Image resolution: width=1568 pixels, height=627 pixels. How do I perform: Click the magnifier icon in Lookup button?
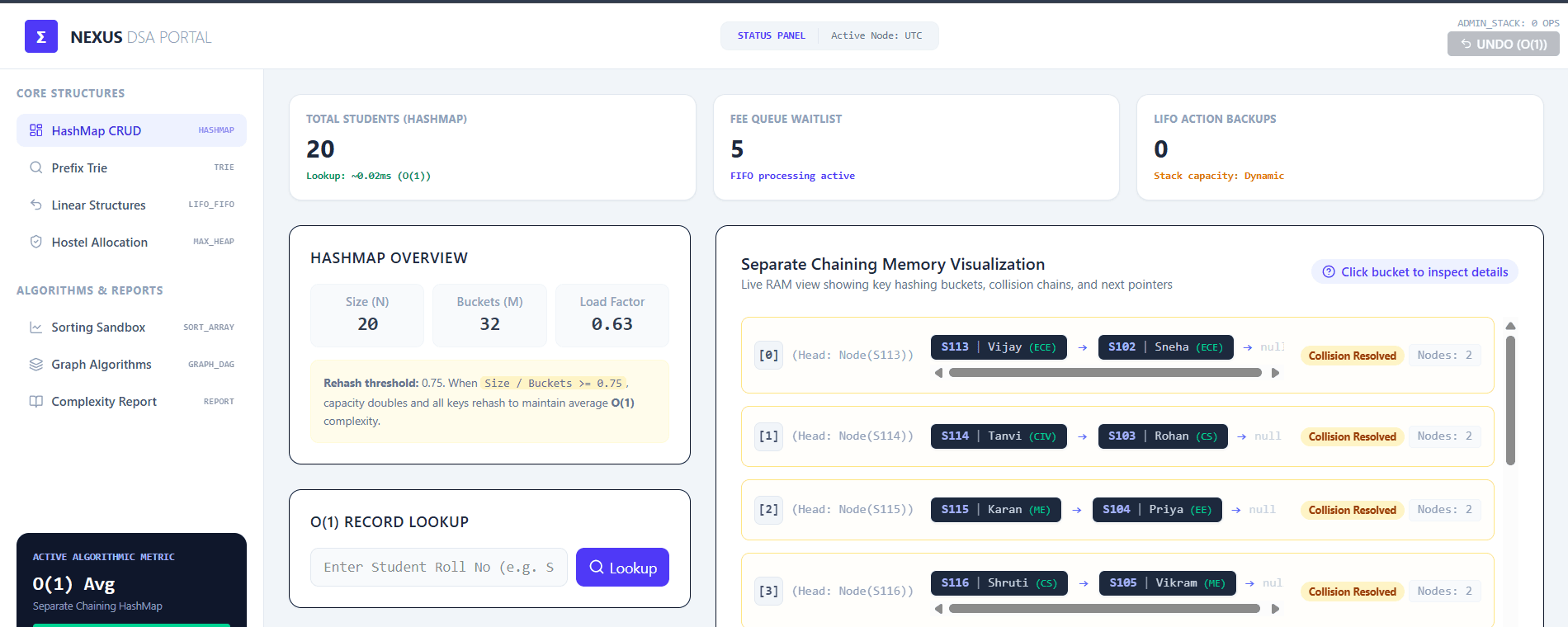pyautogui.click(x=597, y=567)
